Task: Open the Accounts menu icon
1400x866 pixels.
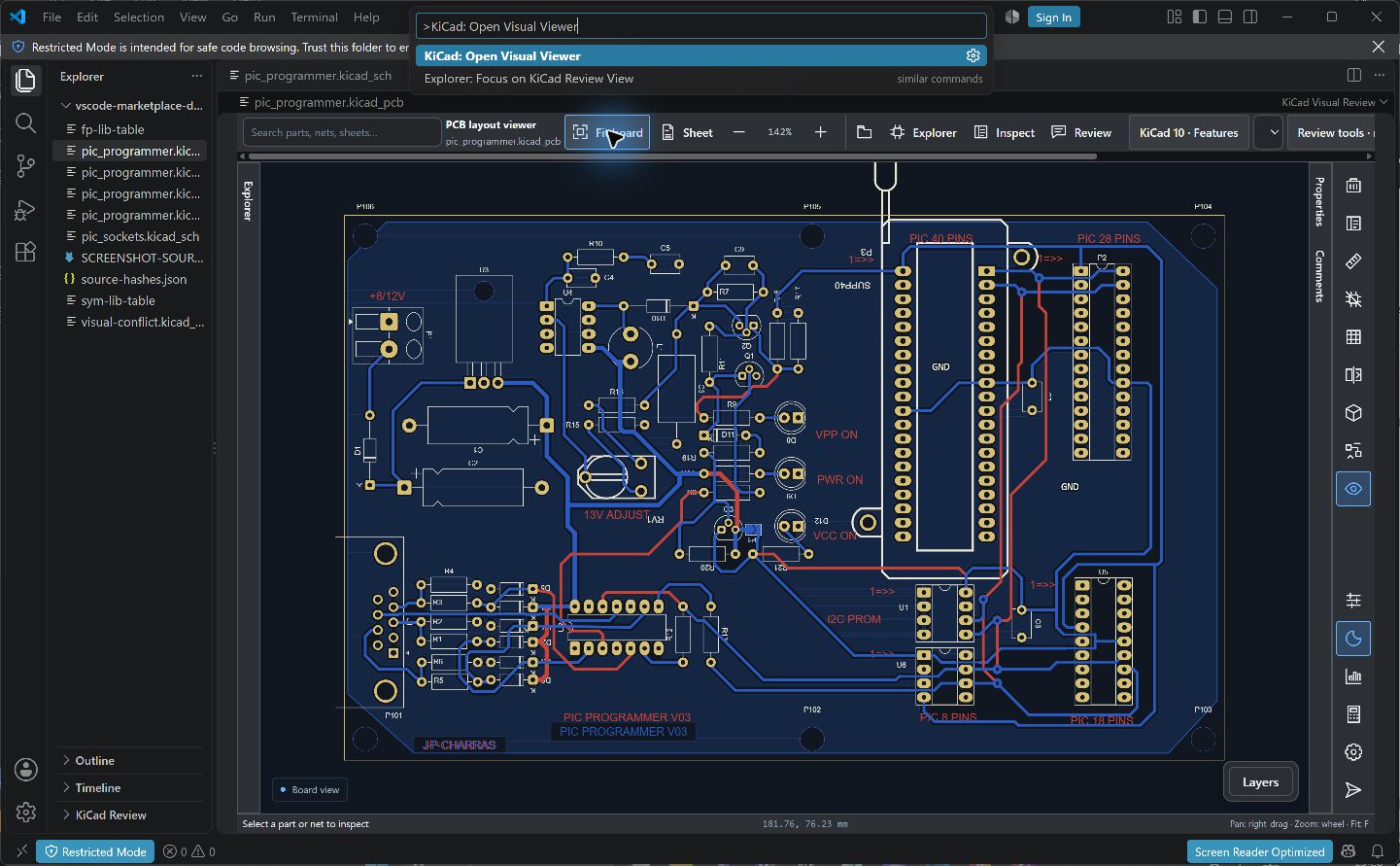Action: click(26, 769)
